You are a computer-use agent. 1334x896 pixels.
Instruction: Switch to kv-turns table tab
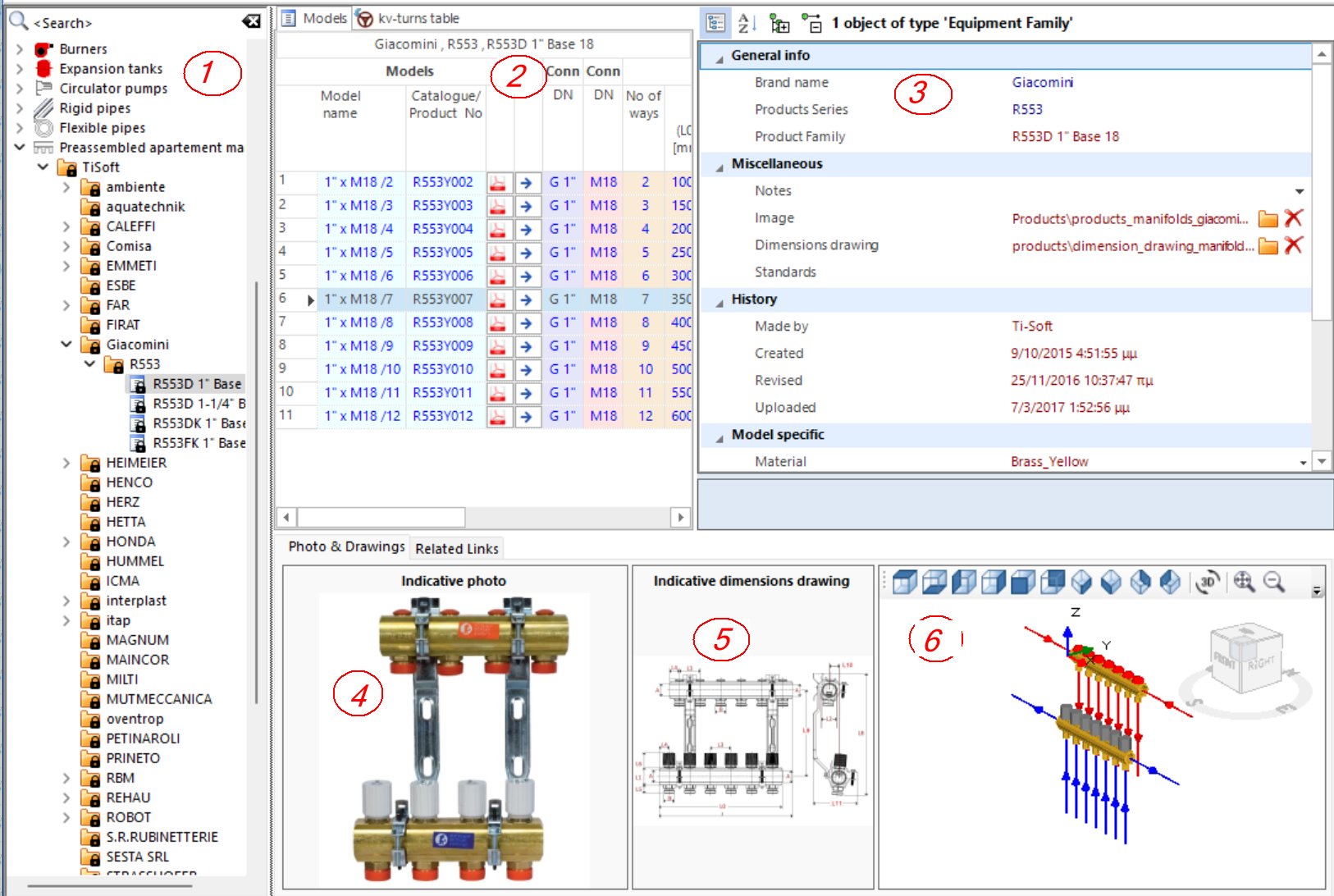409,18
